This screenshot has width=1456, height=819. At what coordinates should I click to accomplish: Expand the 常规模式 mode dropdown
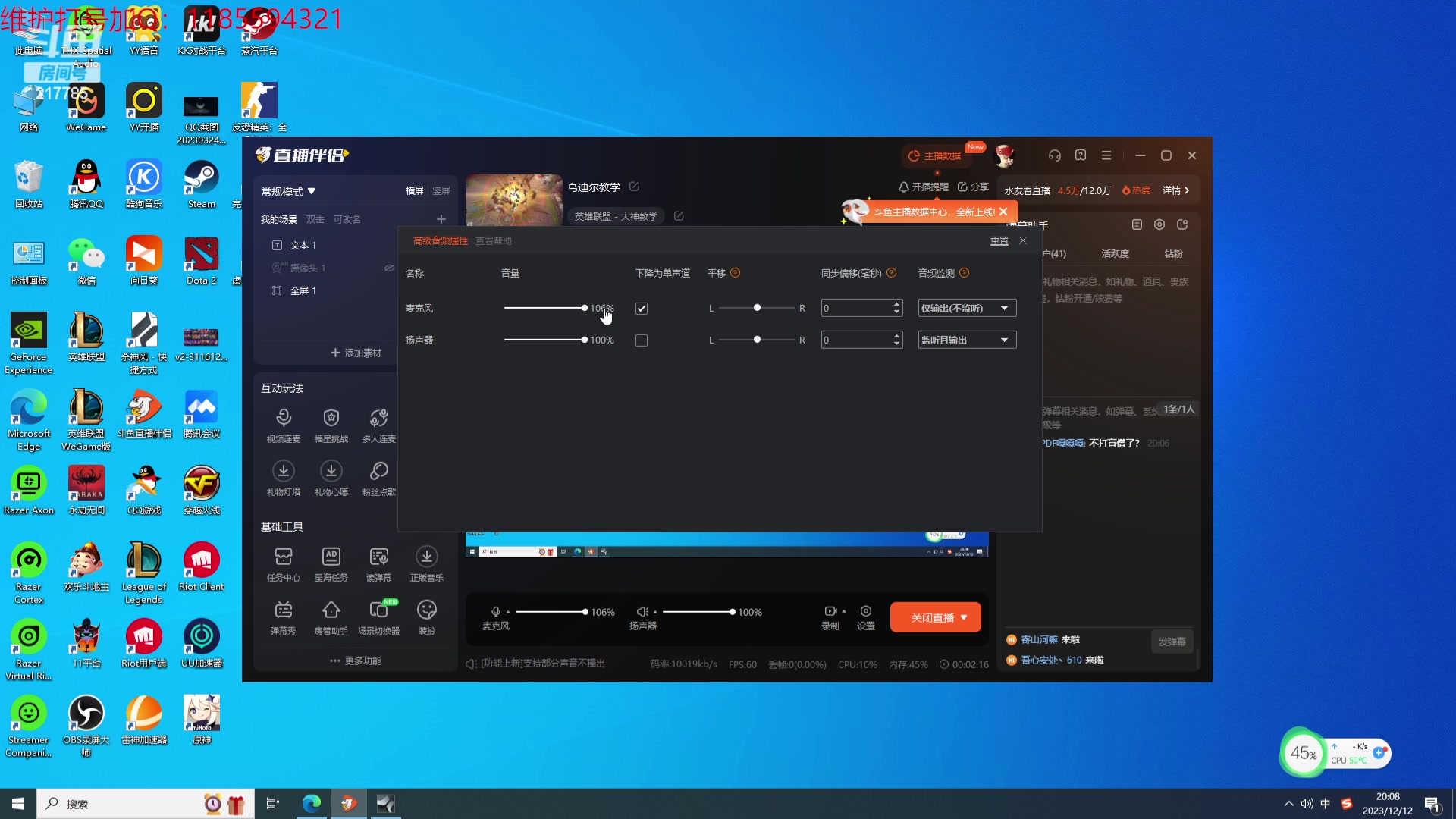(x=288, y=191)
